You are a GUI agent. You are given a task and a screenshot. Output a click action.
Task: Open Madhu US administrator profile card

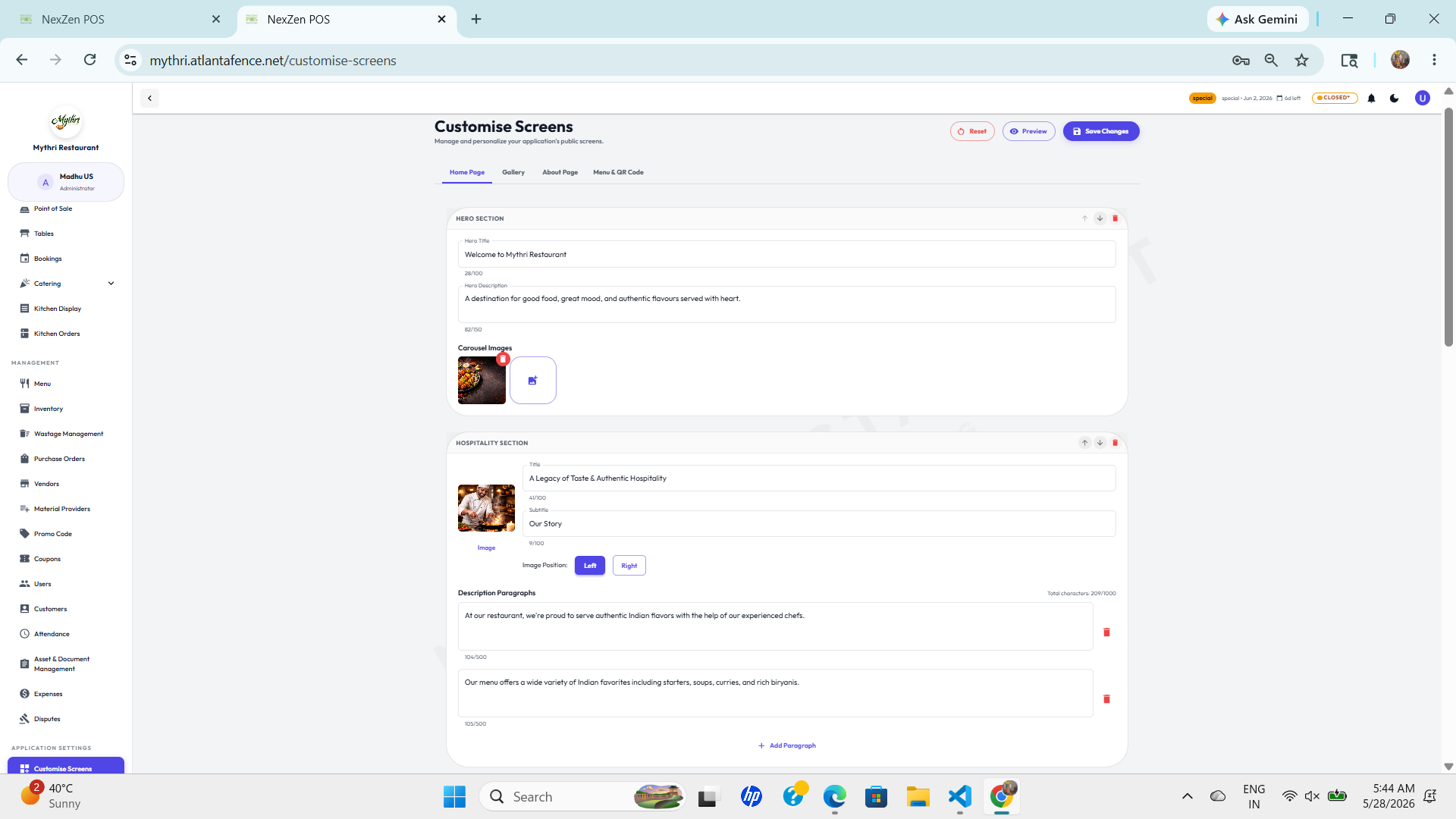[x=66, y=182]
